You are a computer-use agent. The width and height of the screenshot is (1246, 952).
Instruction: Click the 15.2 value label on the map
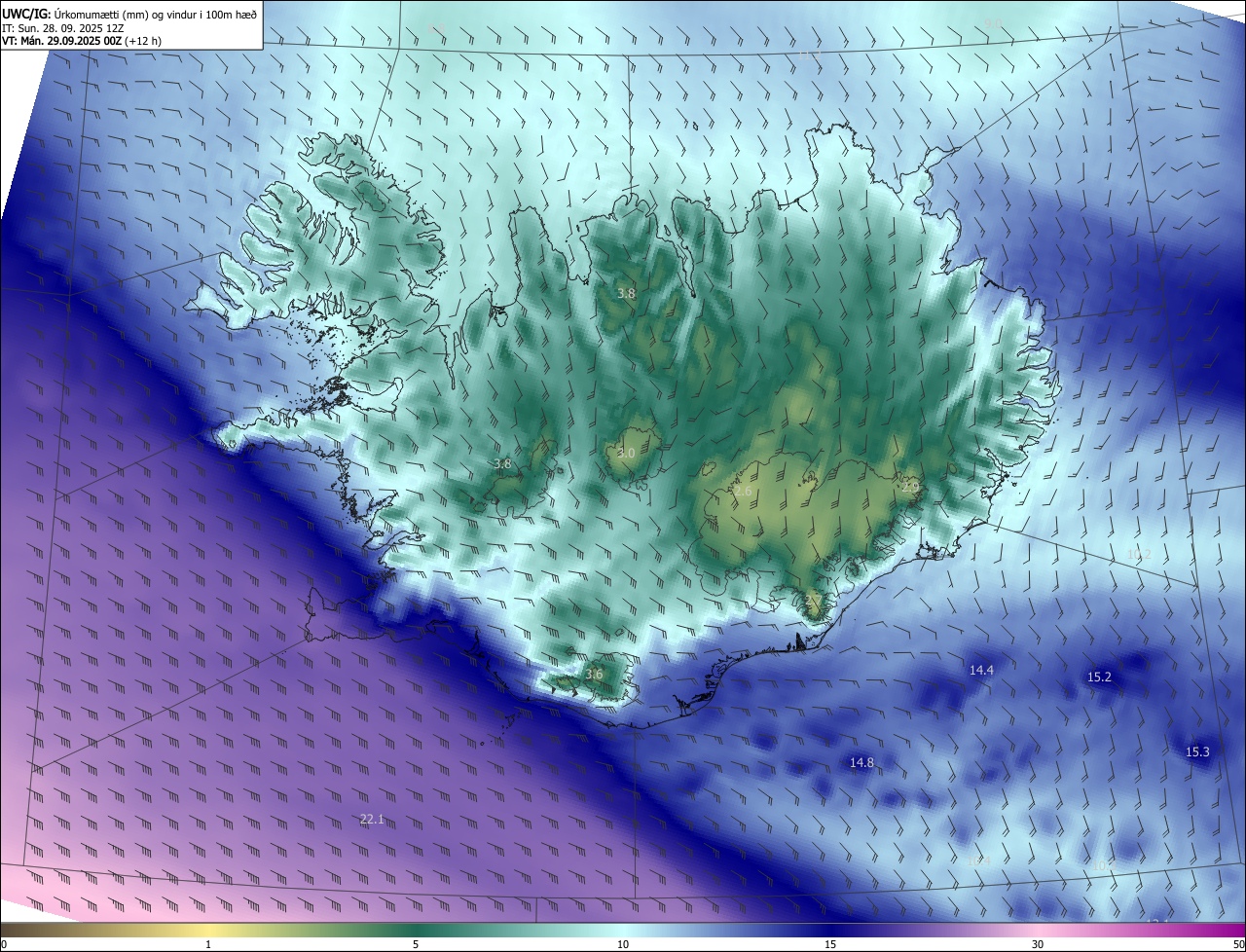pos(1099,677)
